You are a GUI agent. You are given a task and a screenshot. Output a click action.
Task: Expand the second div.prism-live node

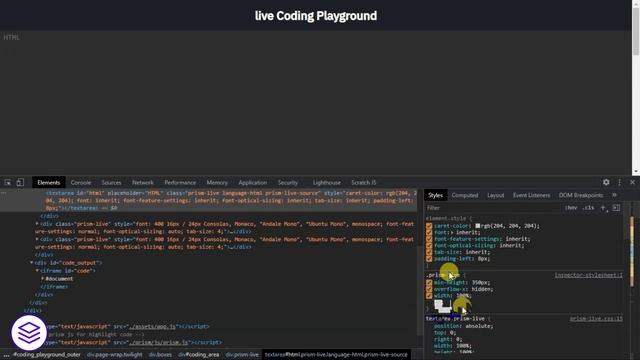click(37, 239)
